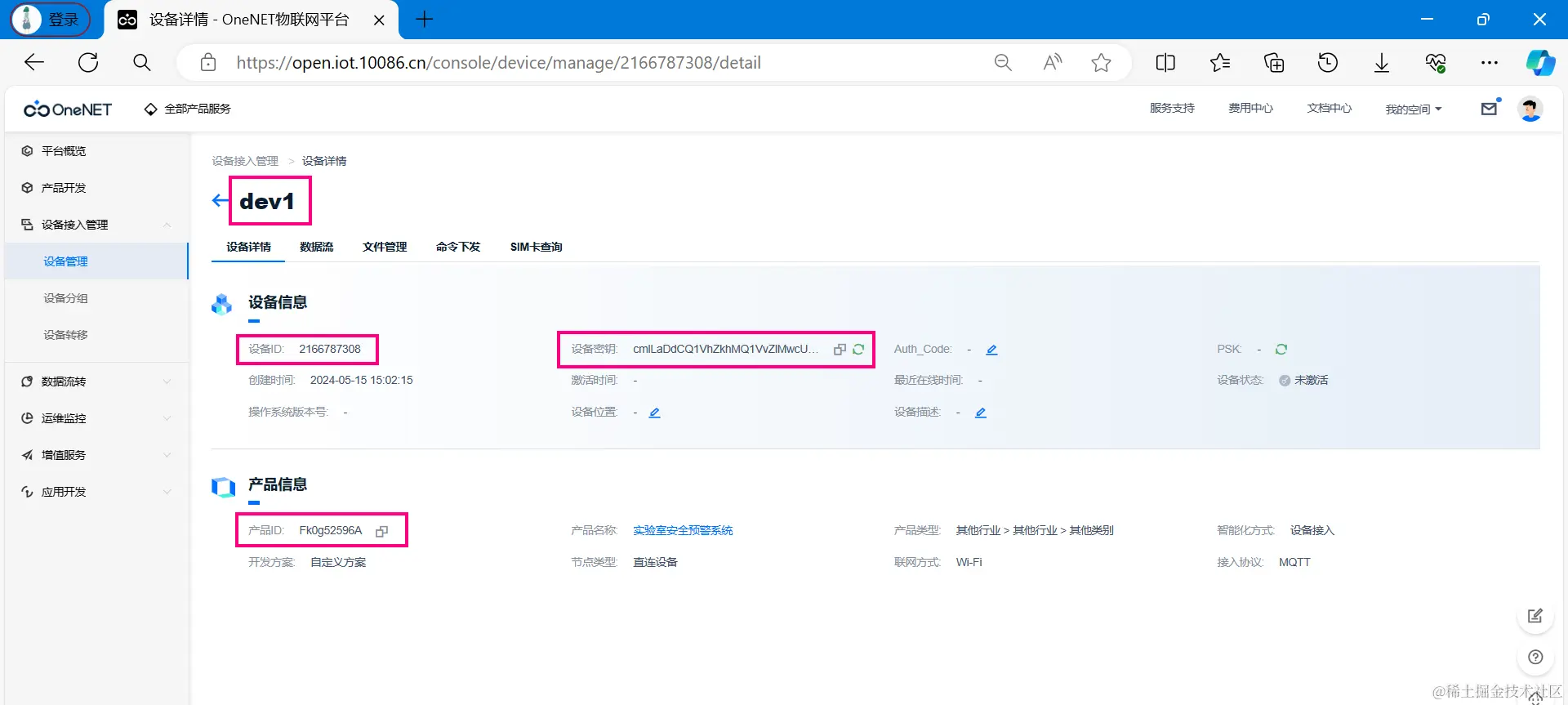This screenshot has height=705, width=1568.
Task: Click the 登录 profile button
Action: pyautogui.click(x=50, y=20)
